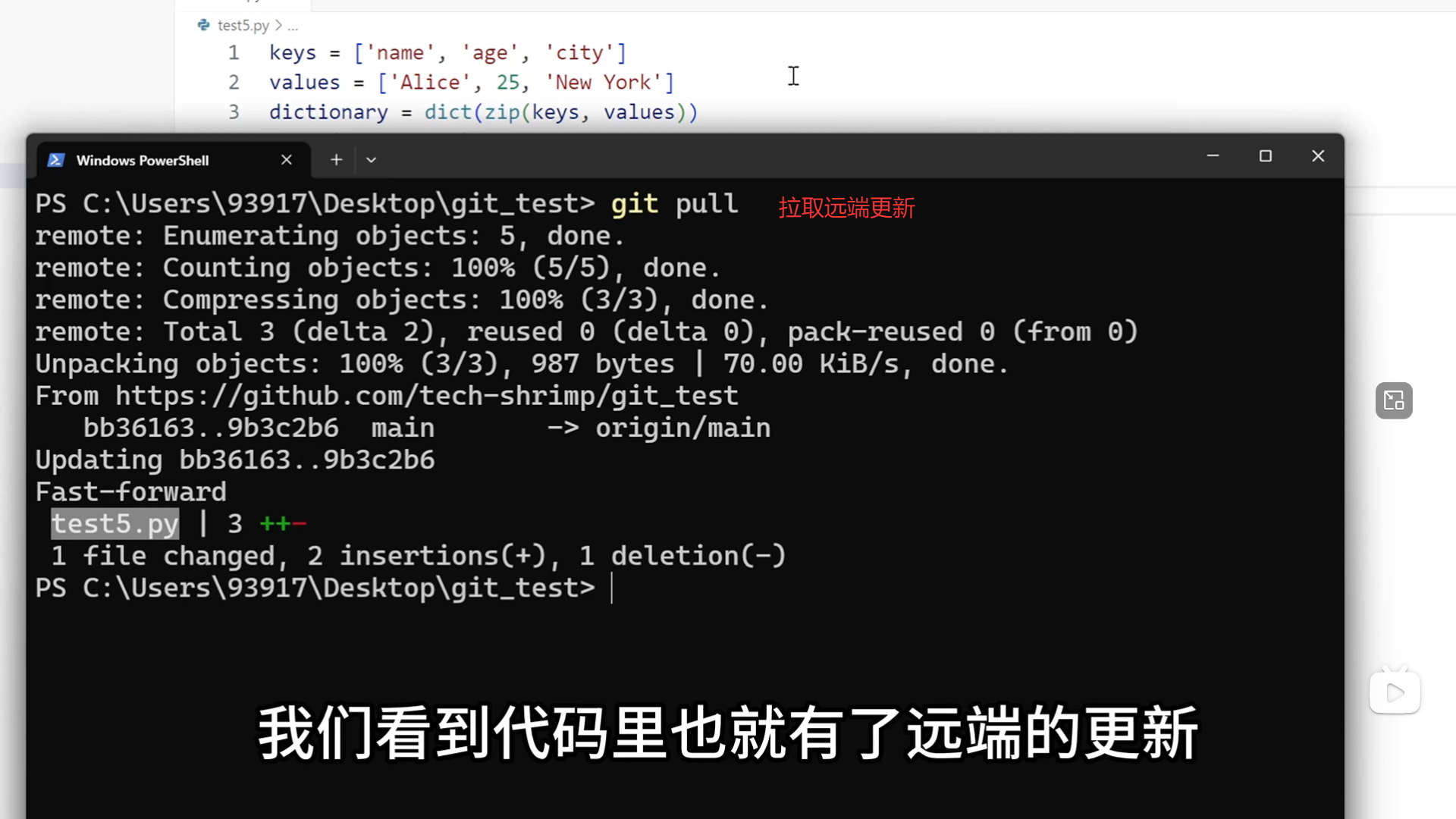Click the PowerShell icon in tab
Screen dimensions: 1456x819
(55, 160)
